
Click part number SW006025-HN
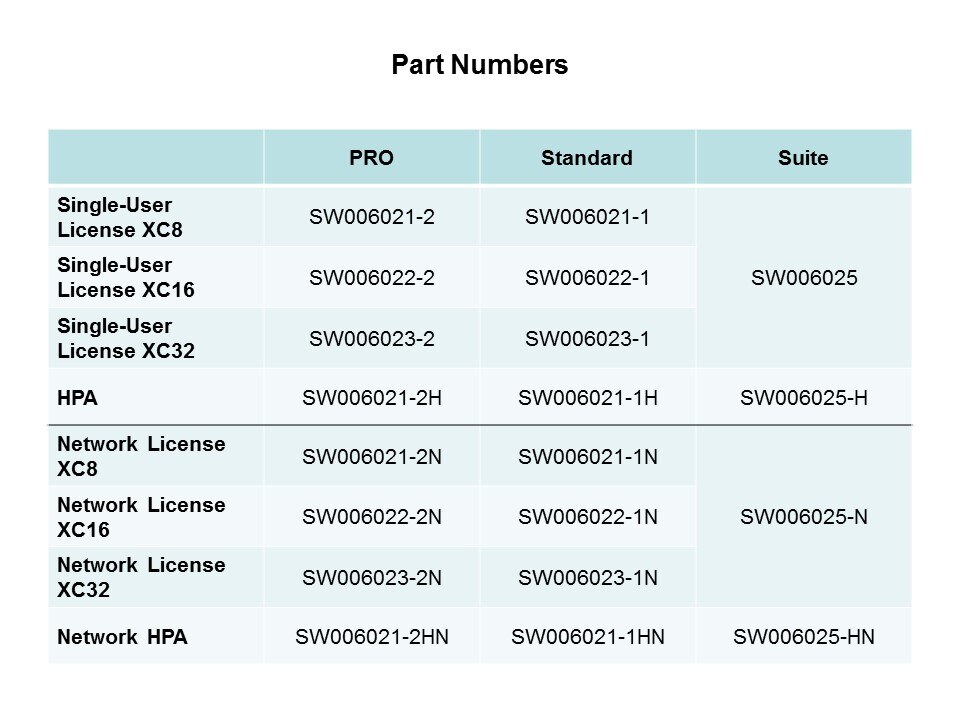click(x=803, y=636)
